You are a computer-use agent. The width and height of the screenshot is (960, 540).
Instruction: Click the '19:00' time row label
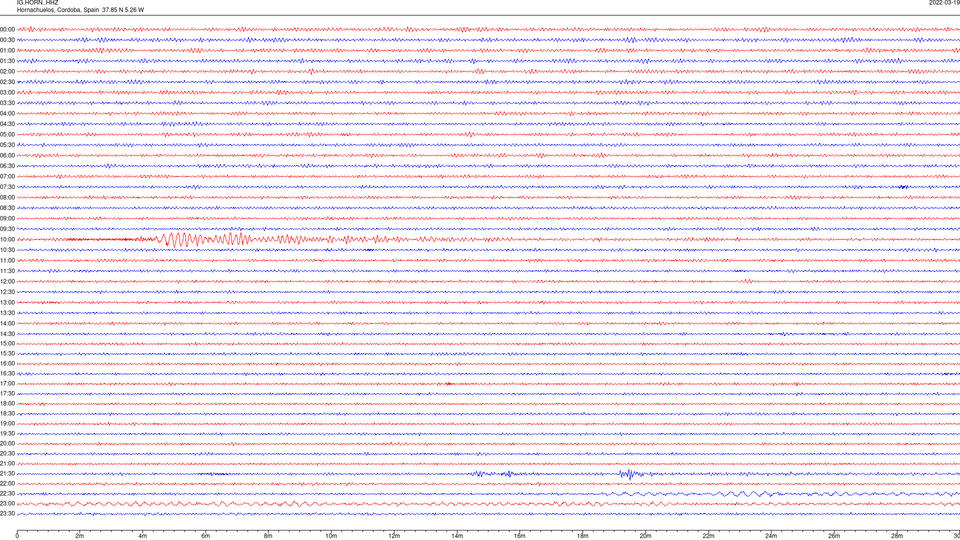pos(7,424)
